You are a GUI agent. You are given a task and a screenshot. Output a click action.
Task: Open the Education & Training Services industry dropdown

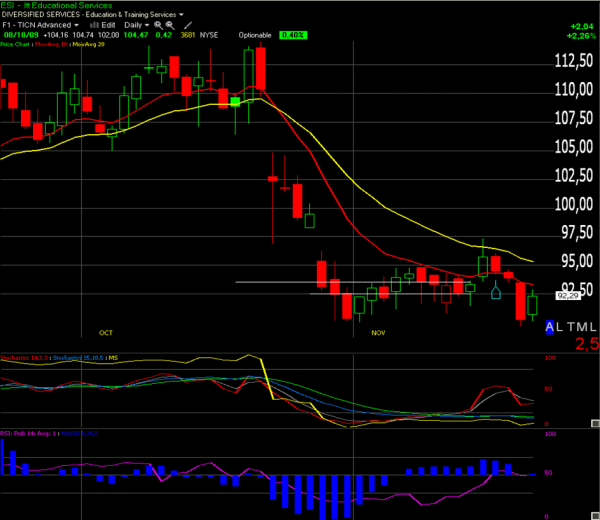click(x=135, y=15)
